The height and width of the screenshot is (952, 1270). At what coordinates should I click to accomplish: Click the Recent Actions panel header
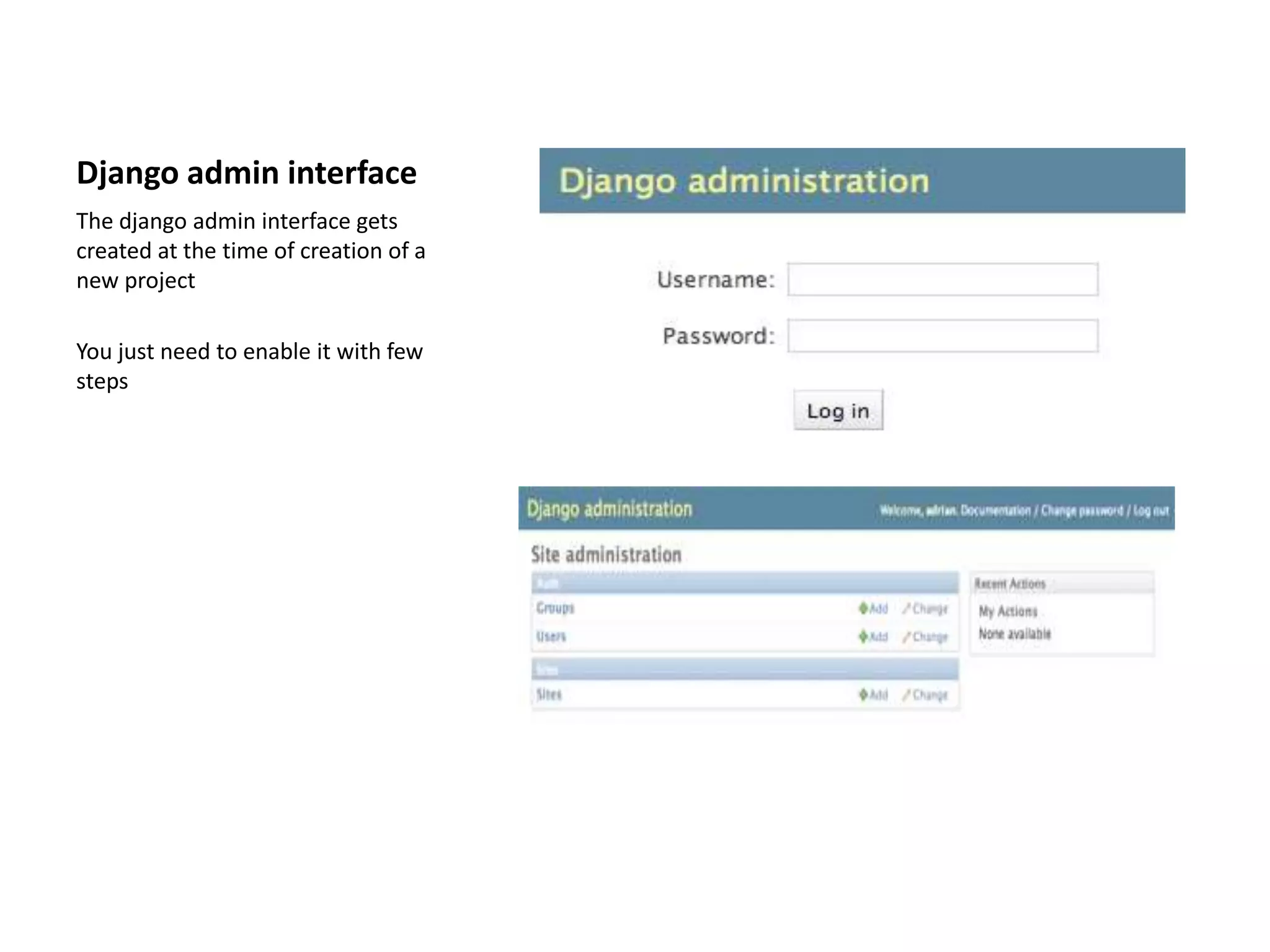(x=1062, y=583)
